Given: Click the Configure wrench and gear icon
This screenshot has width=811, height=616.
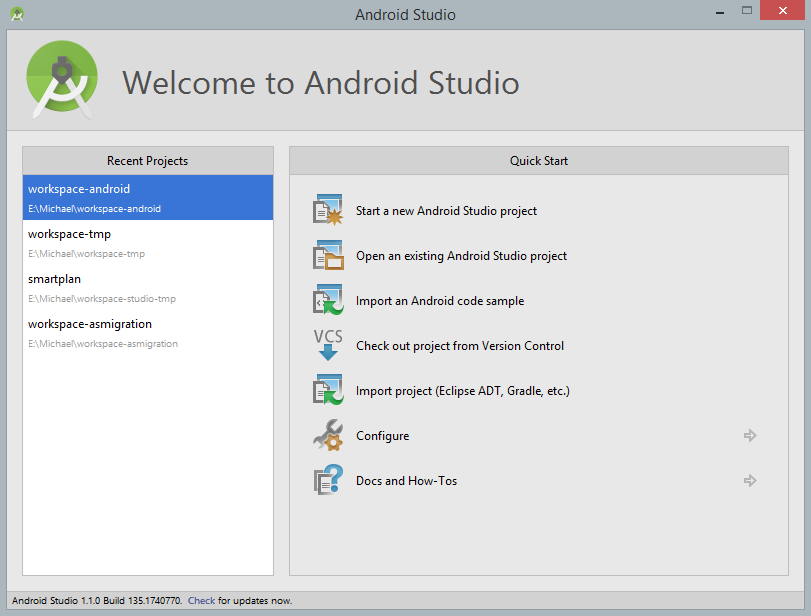Looking at the screenshot, I should tap(328, 435).
